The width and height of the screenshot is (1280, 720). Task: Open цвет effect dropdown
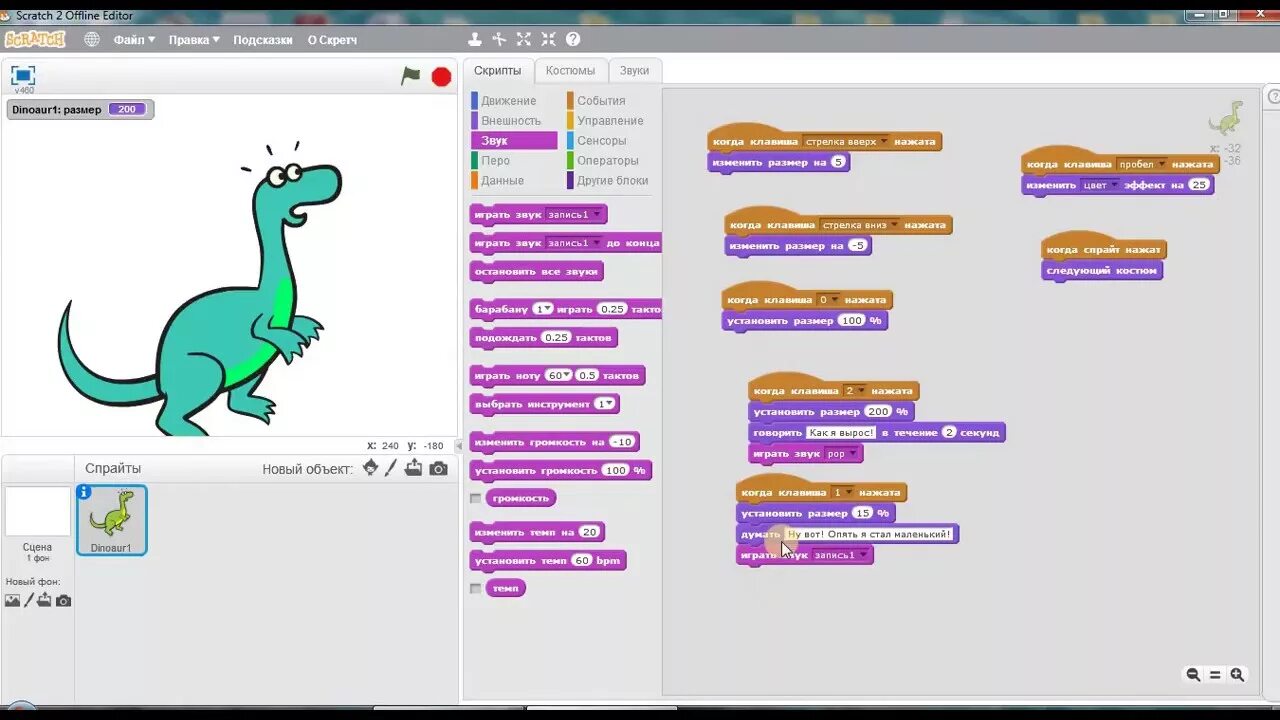point(1114,185)
